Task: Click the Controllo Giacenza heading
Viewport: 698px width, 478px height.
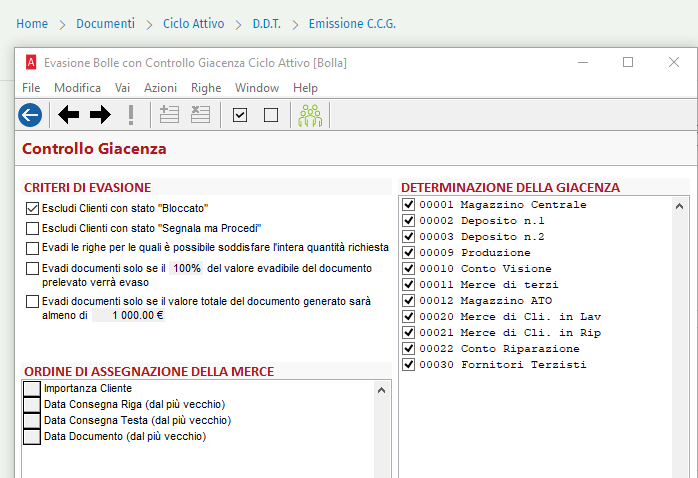Action: pos(94,149)
